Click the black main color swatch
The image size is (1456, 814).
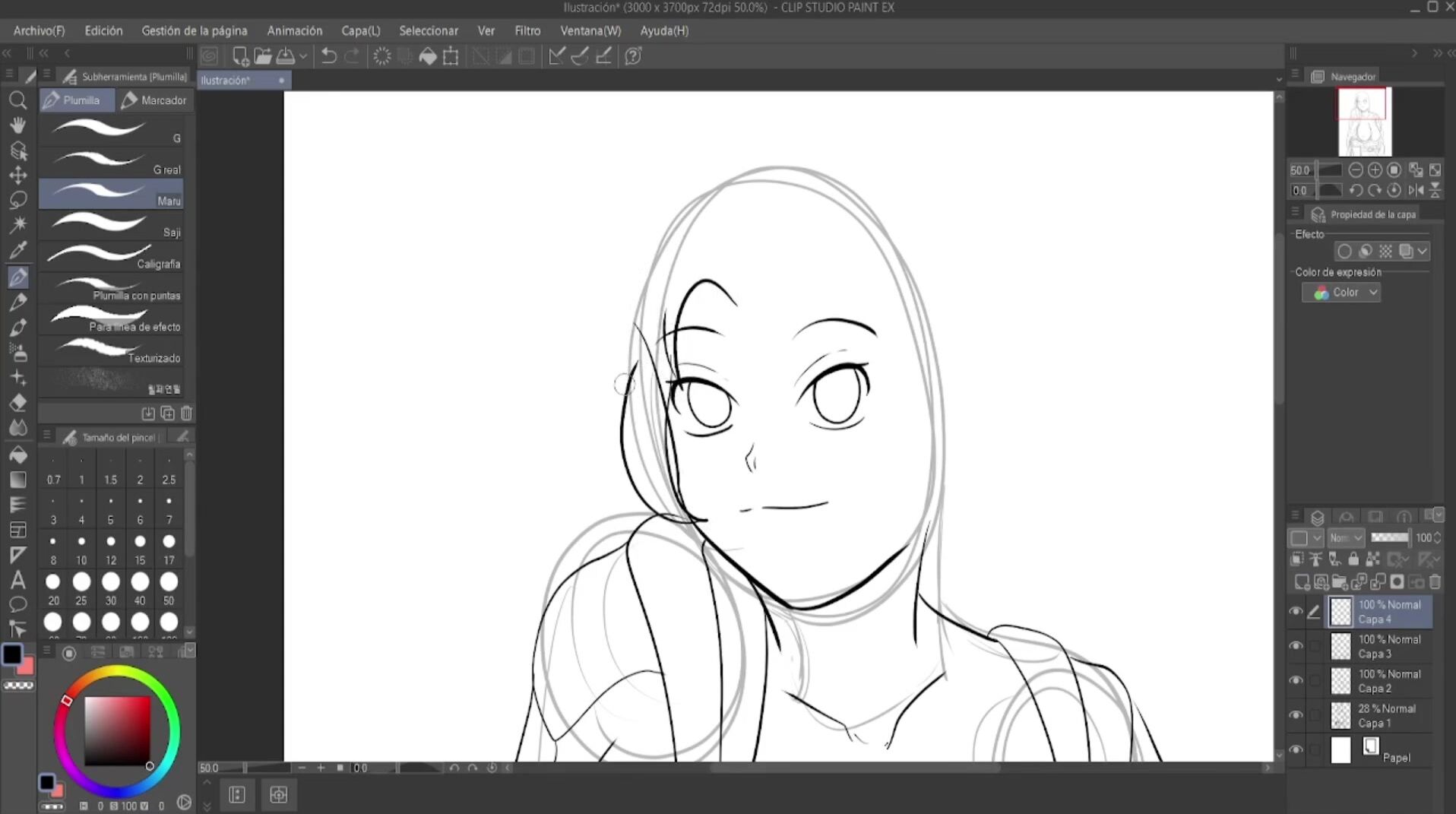coord(12,654)
